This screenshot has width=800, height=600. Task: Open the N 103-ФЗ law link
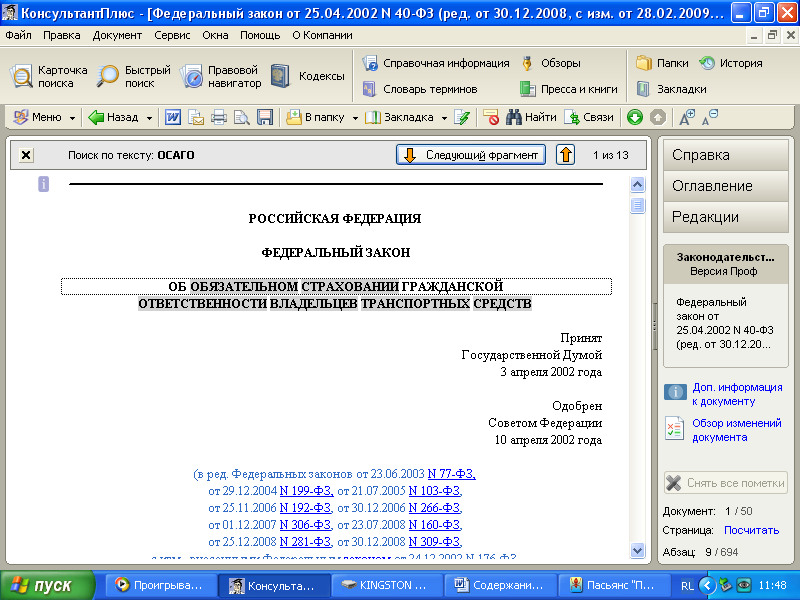pyautogui.click(x=435, y=491)
